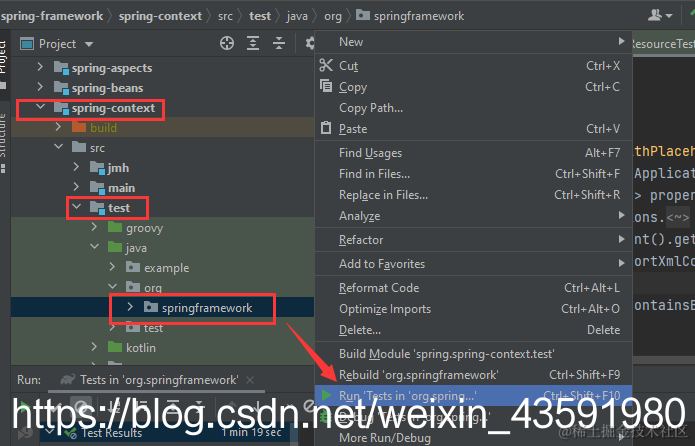Choose Paste from context menu
Viewport: 695px width, 446px height.
tap(473, 129)
